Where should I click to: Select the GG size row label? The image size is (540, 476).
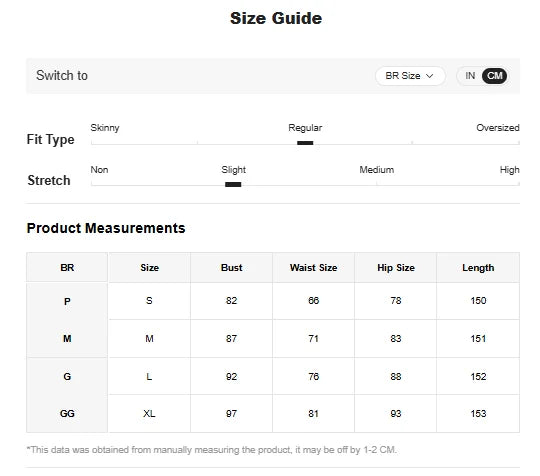[67, 413]
